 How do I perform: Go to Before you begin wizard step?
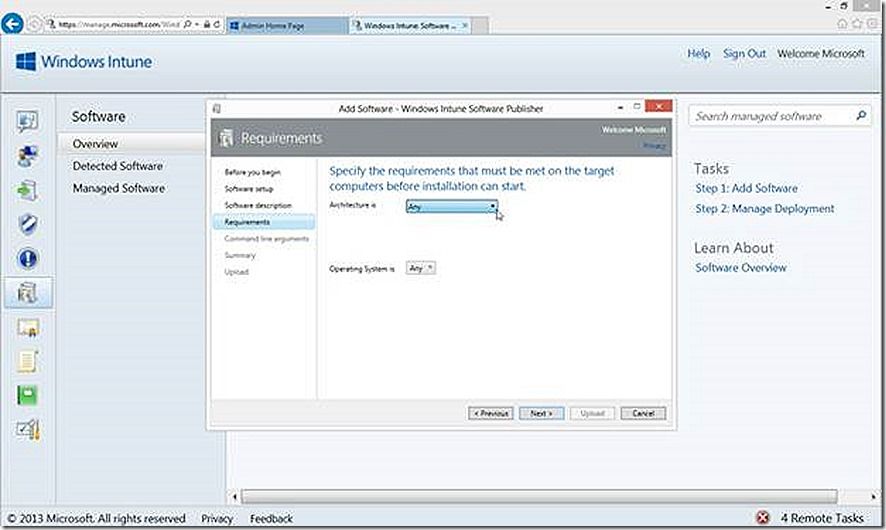252,172
